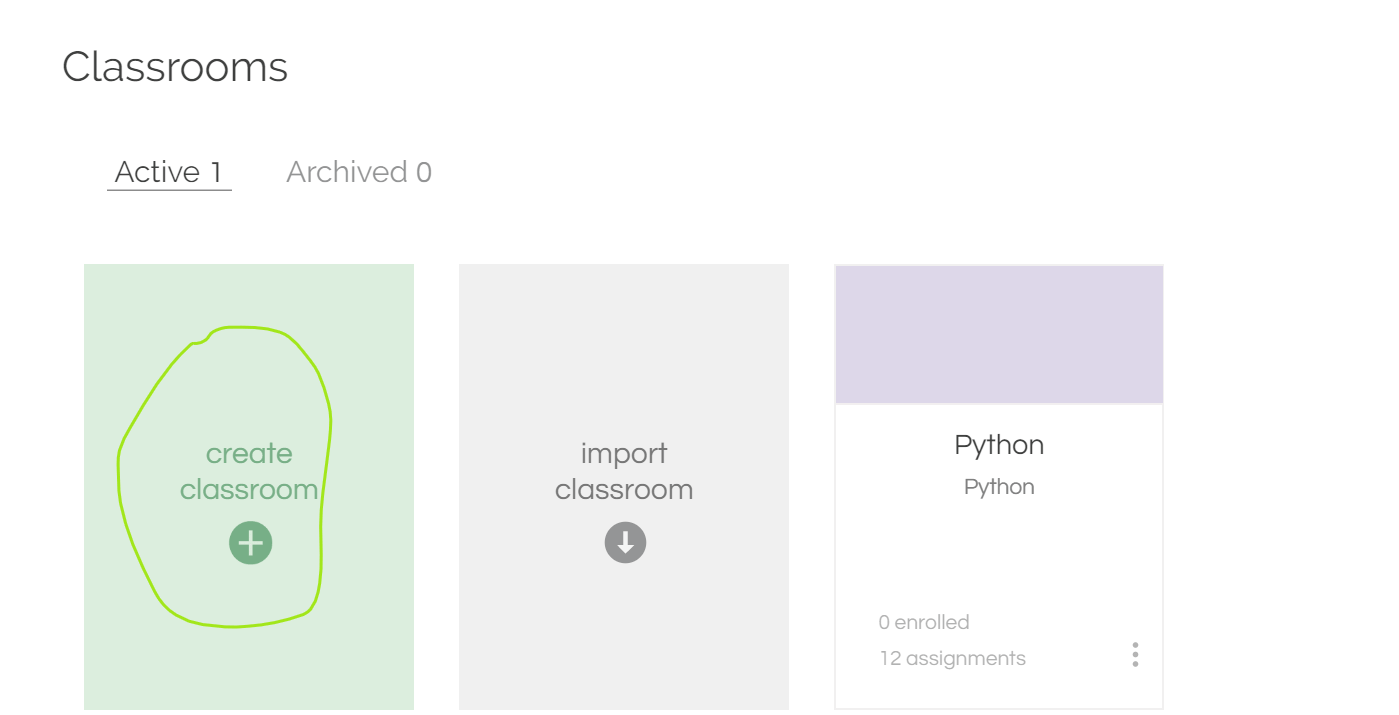Click the active count '1' in the tab

[x=216, y=172]
